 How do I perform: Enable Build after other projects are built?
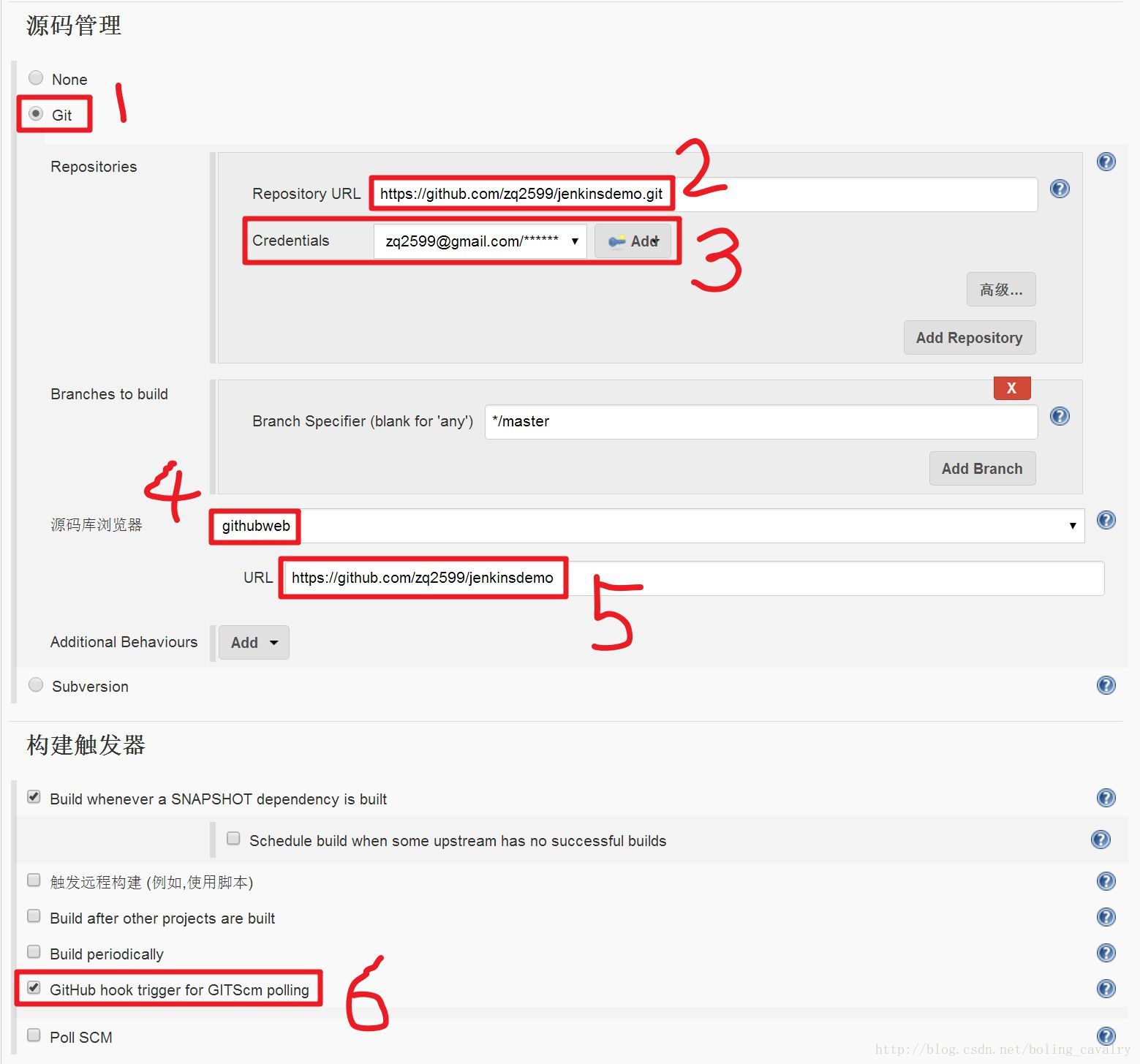point(34,916)
